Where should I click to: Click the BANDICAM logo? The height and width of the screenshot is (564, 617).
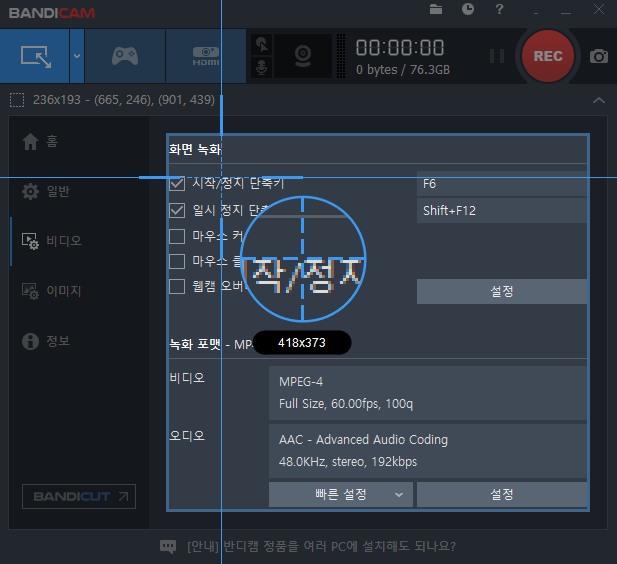(52, 13)
